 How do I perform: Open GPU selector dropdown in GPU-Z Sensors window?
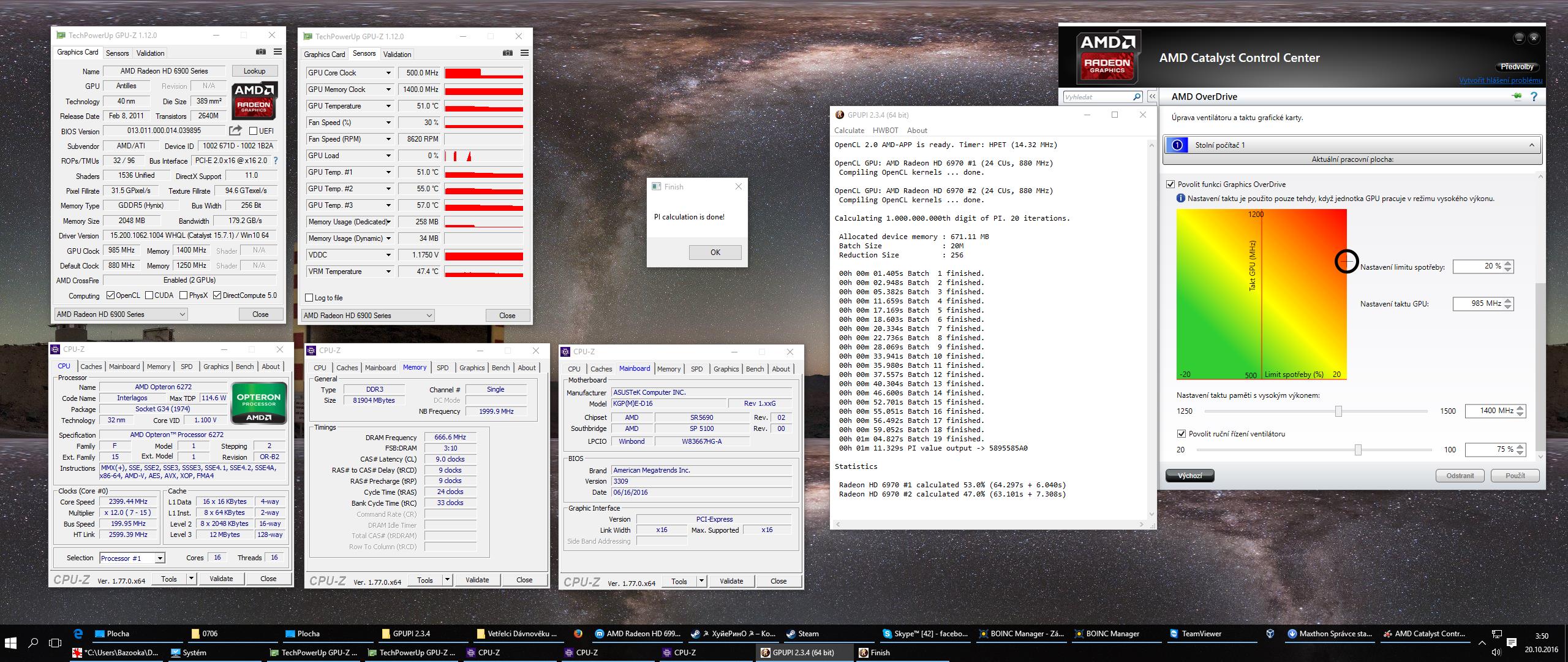[367, 315]
